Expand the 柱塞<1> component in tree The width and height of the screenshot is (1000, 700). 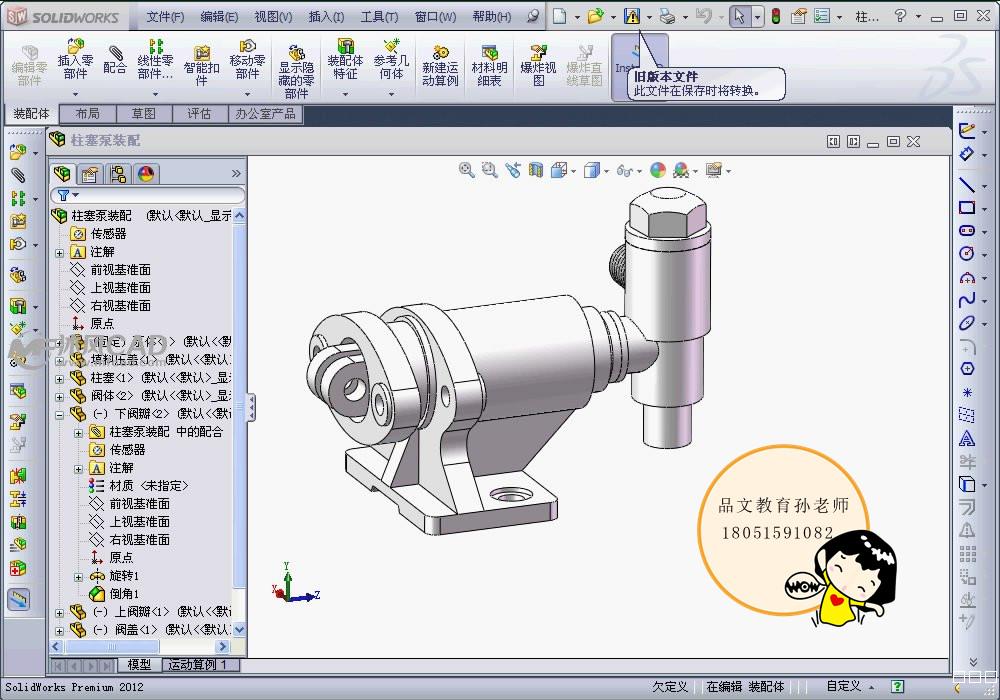point(60,378)
